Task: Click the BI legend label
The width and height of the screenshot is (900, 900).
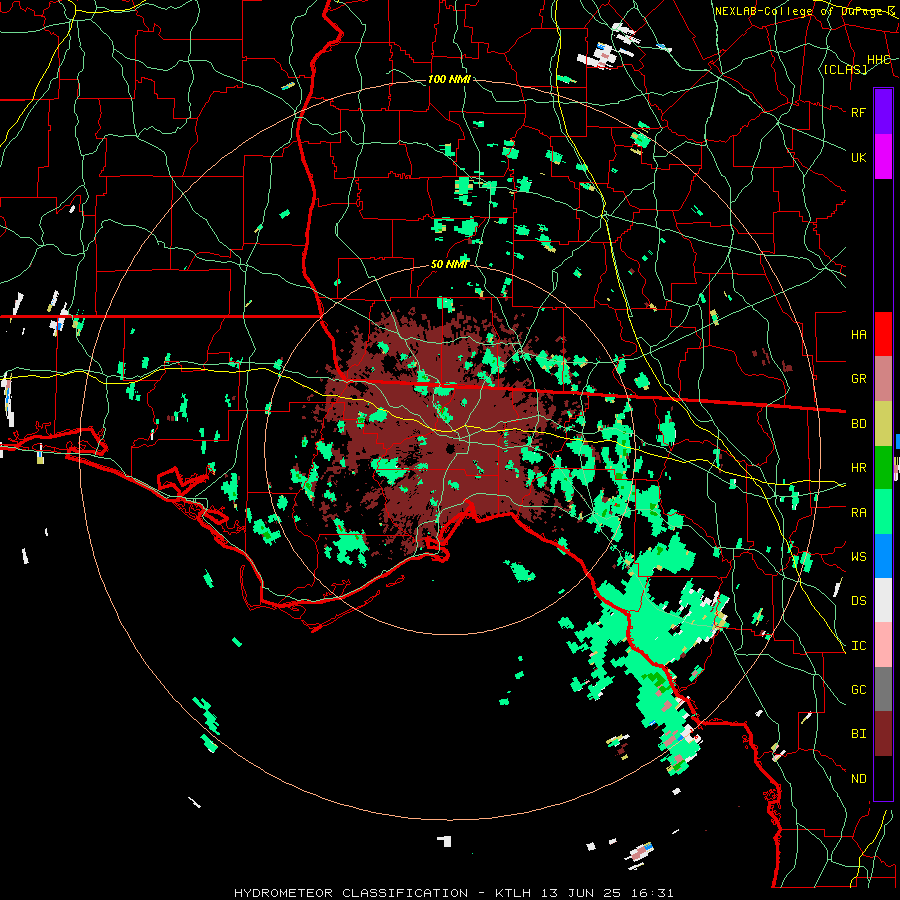Action: click(x=858, y=734)
